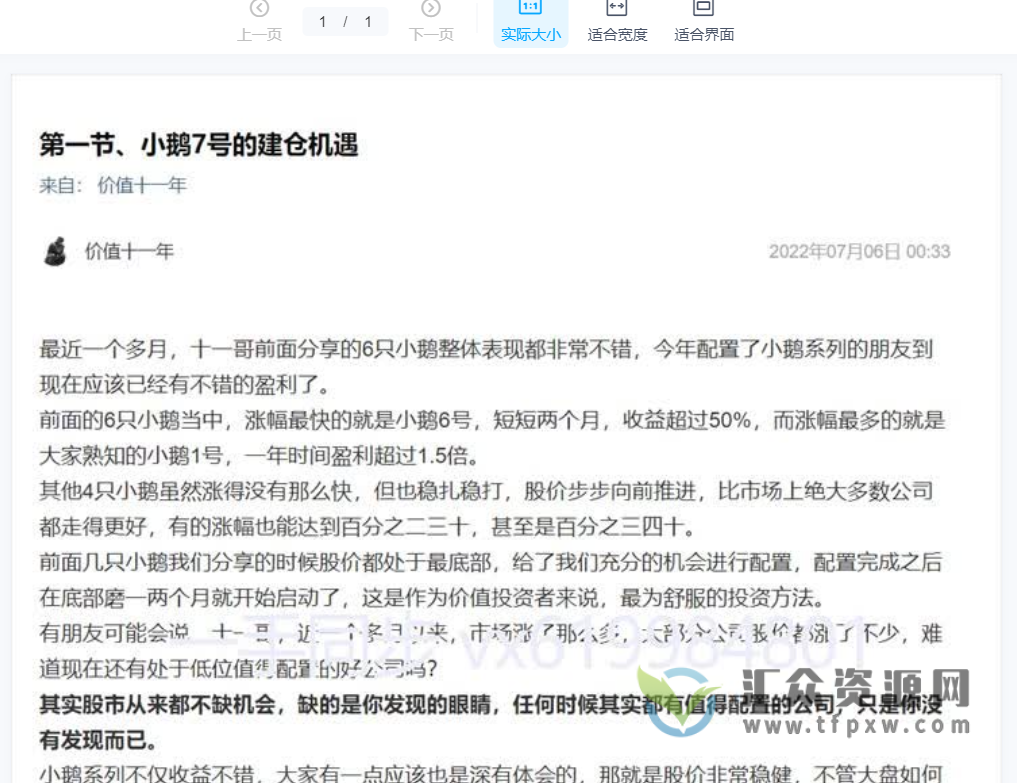Click the previous page arrow icon
The height and width of the screenshot is (783, 1017).
point(259,9)
